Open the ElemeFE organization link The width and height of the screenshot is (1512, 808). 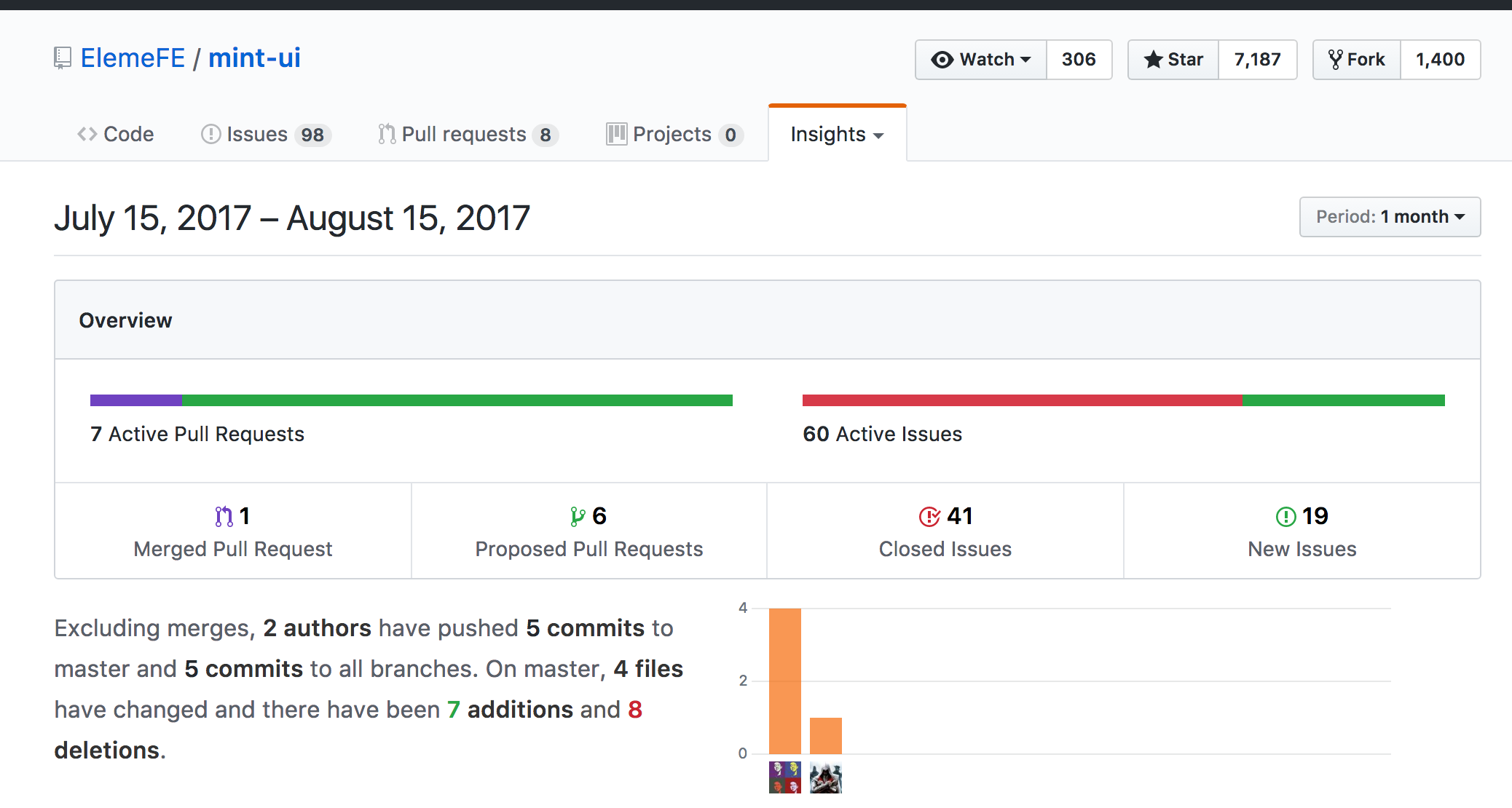(x=133, y=58)
